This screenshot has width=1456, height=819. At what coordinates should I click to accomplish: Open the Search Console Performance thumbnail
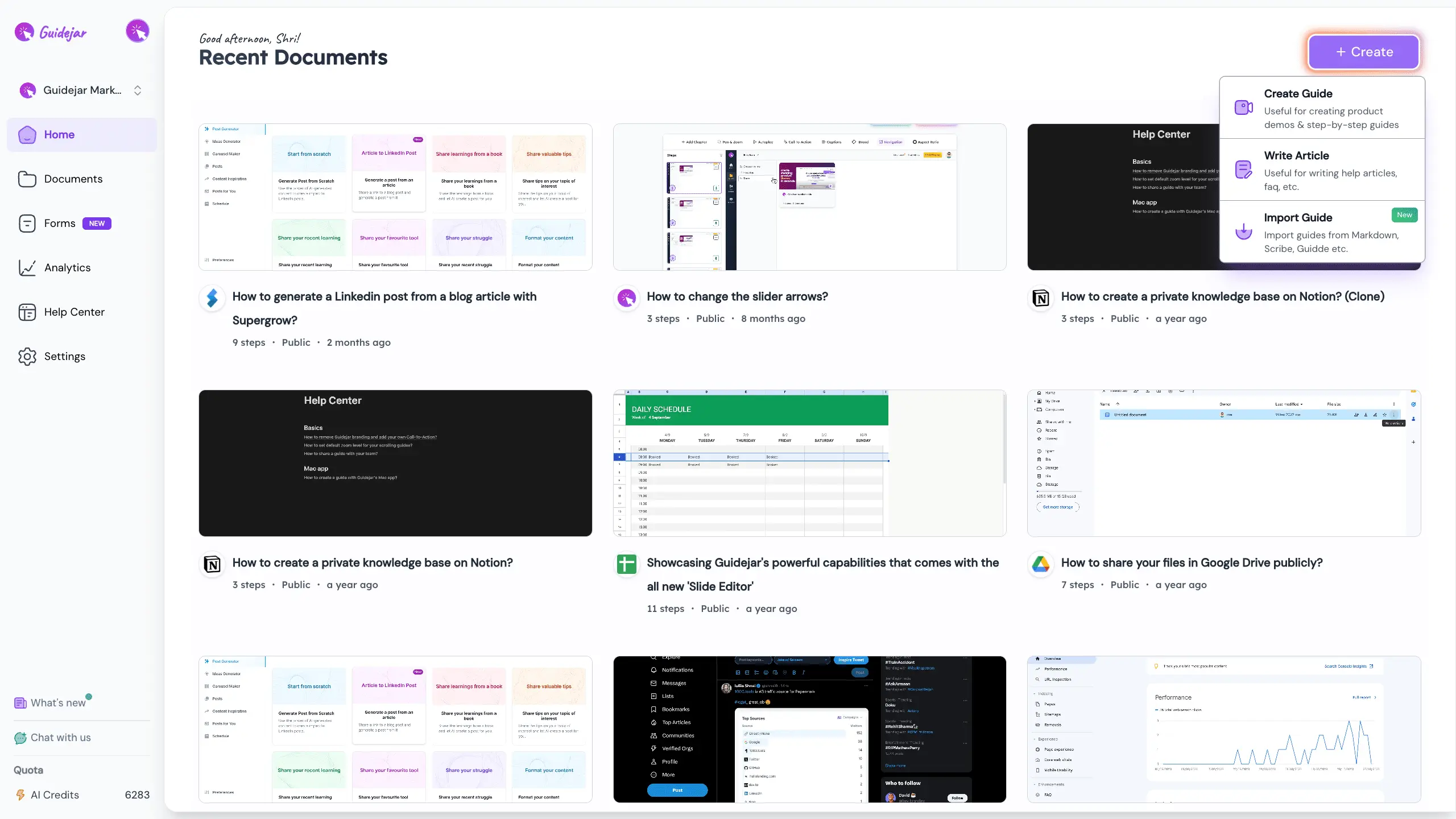1224,729
